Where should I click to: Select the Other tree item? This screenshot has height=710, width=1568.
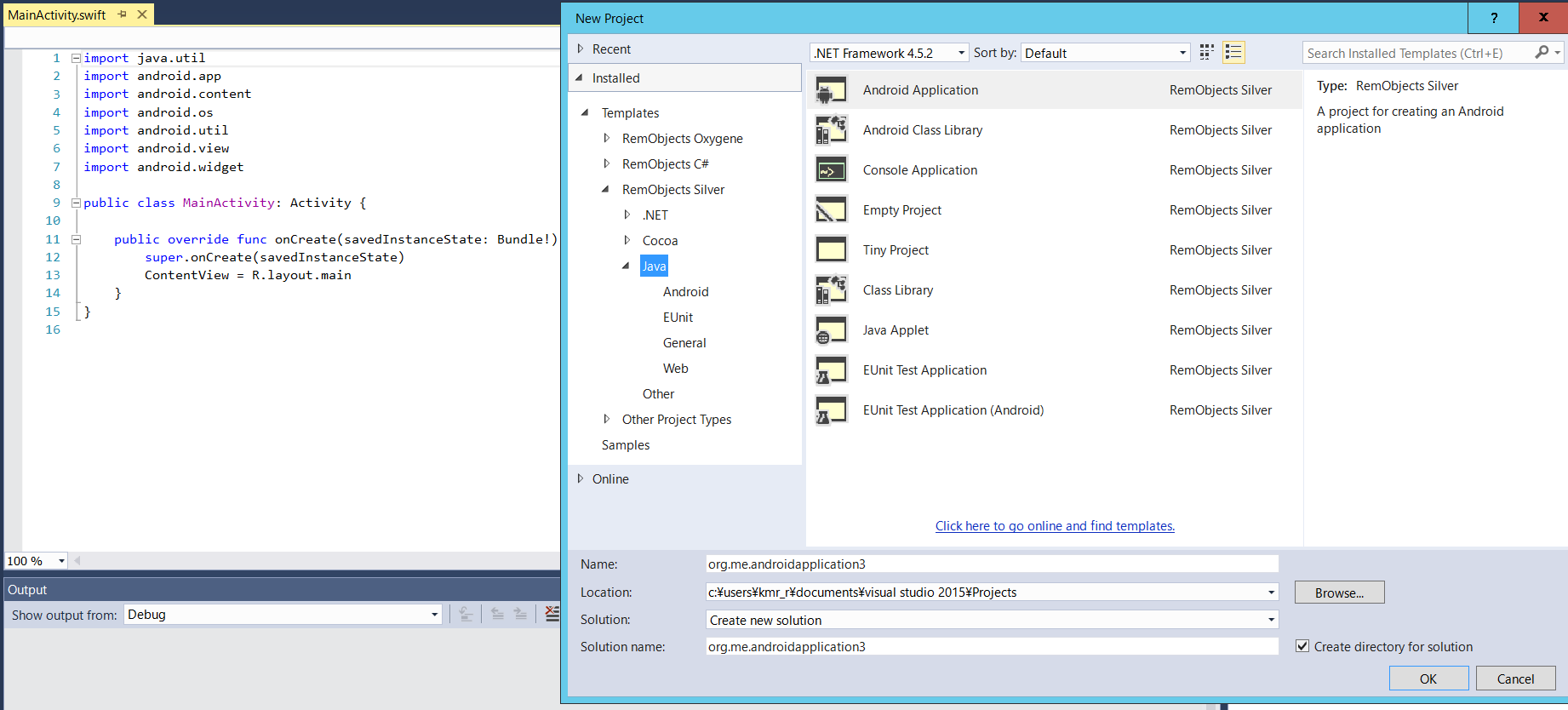coord(658,393)
